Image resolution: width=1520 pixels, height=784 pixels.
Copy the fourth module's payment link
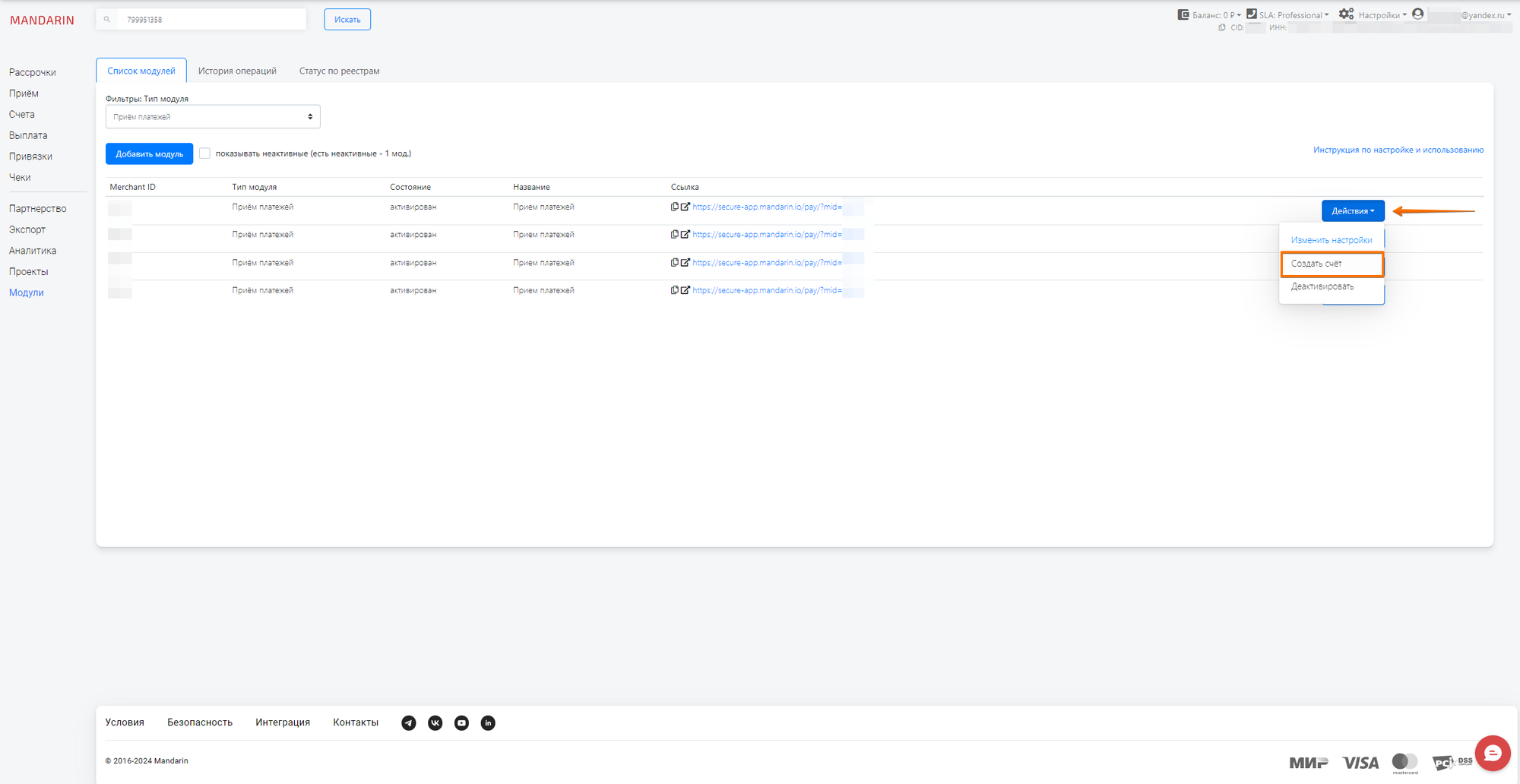(674, 290)
